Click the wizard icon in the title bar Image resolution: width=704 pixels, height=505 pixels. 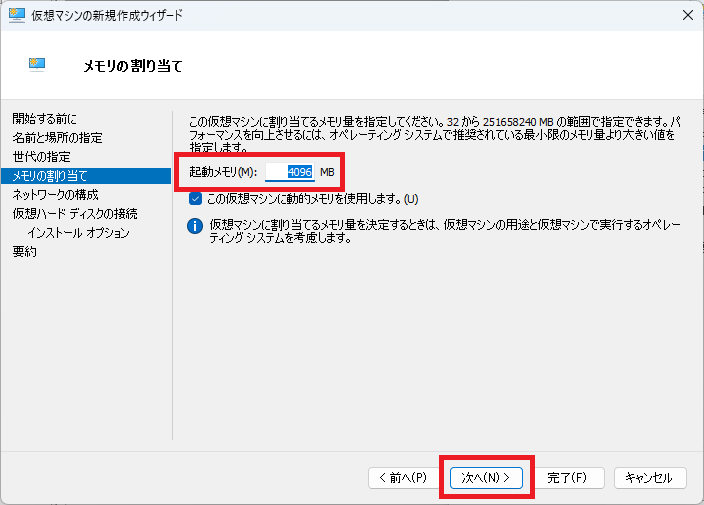17,15
